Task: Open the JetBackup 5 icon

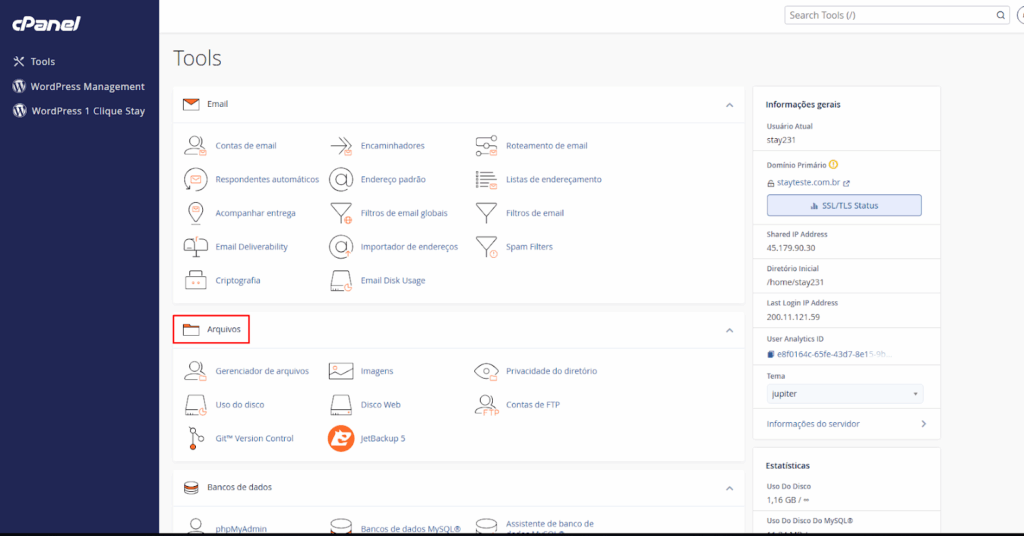Action: click(x=342, y=438)
